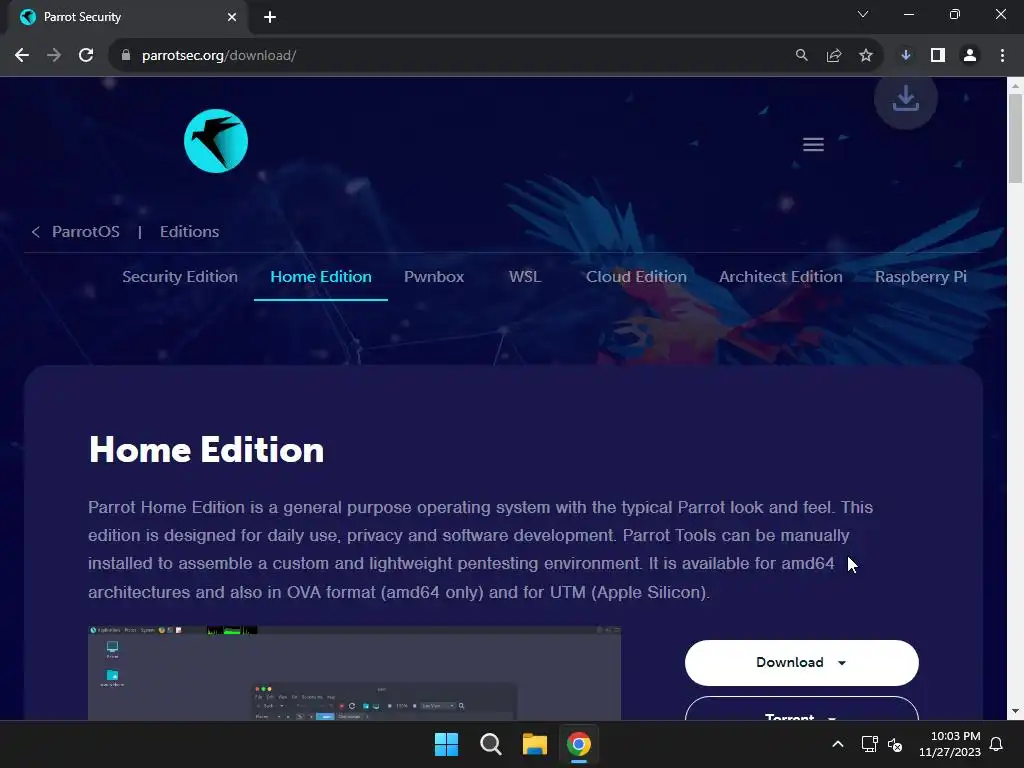Expand the Torrent dropdown button
Image resolution: width=1024 pixels, height=768 pixels.
[x=801, y=711]
